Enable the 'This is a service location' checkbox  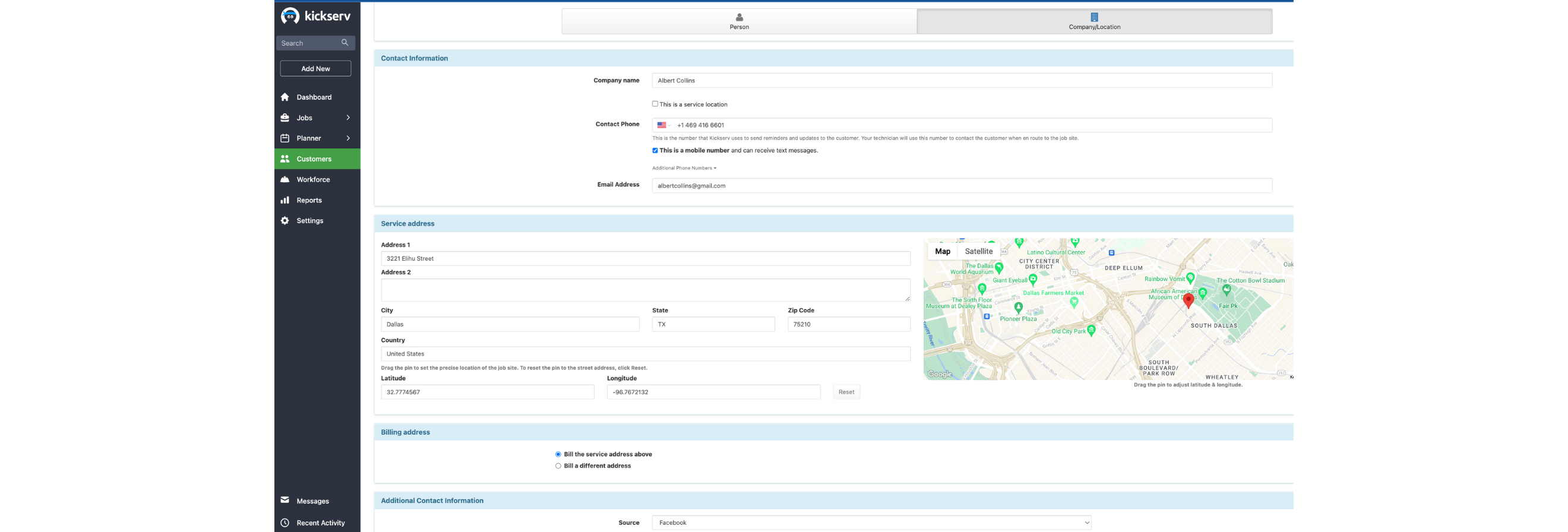pyautogui.click(x=655, y=104)
